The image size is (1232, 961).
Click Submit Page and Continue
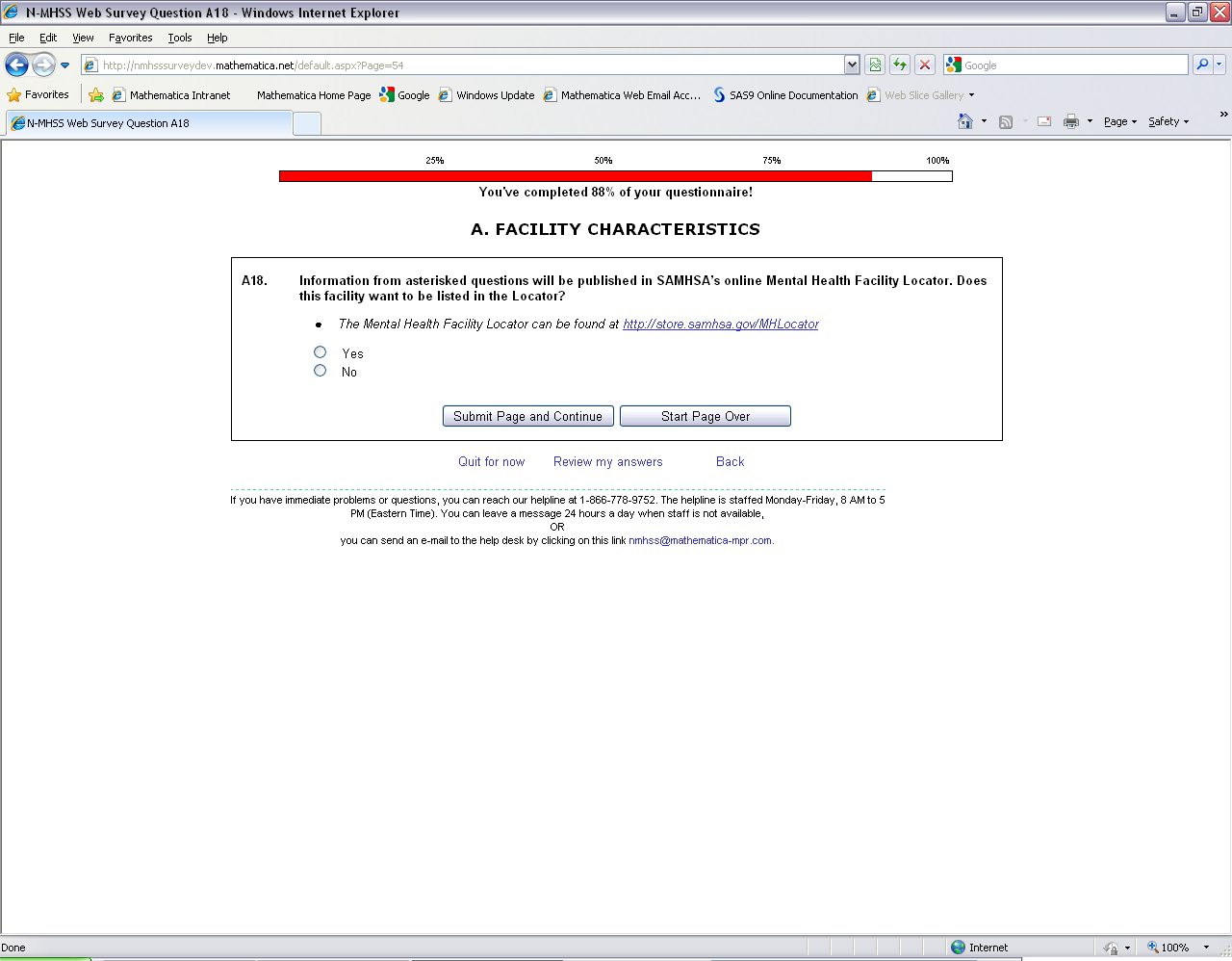528,416
